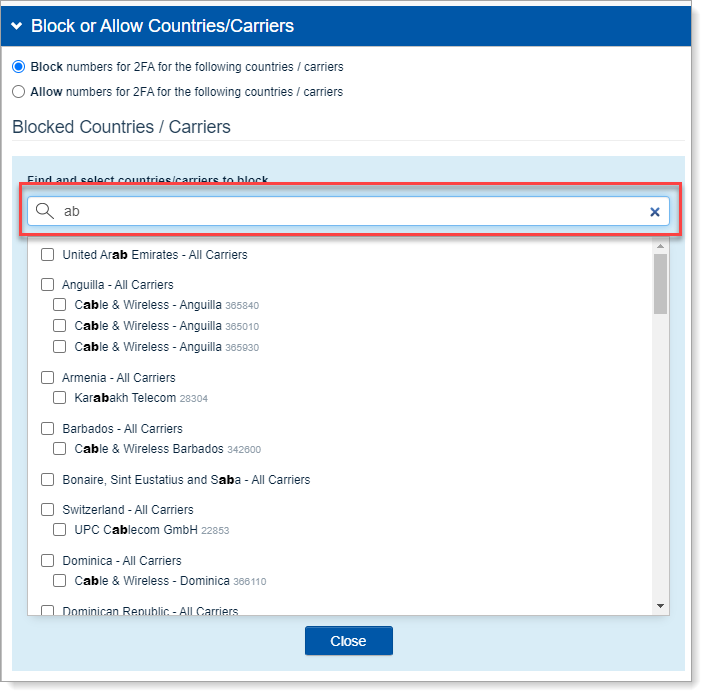
Task: Click the scrollbar up arrow in list
Action: click(660, 246)
